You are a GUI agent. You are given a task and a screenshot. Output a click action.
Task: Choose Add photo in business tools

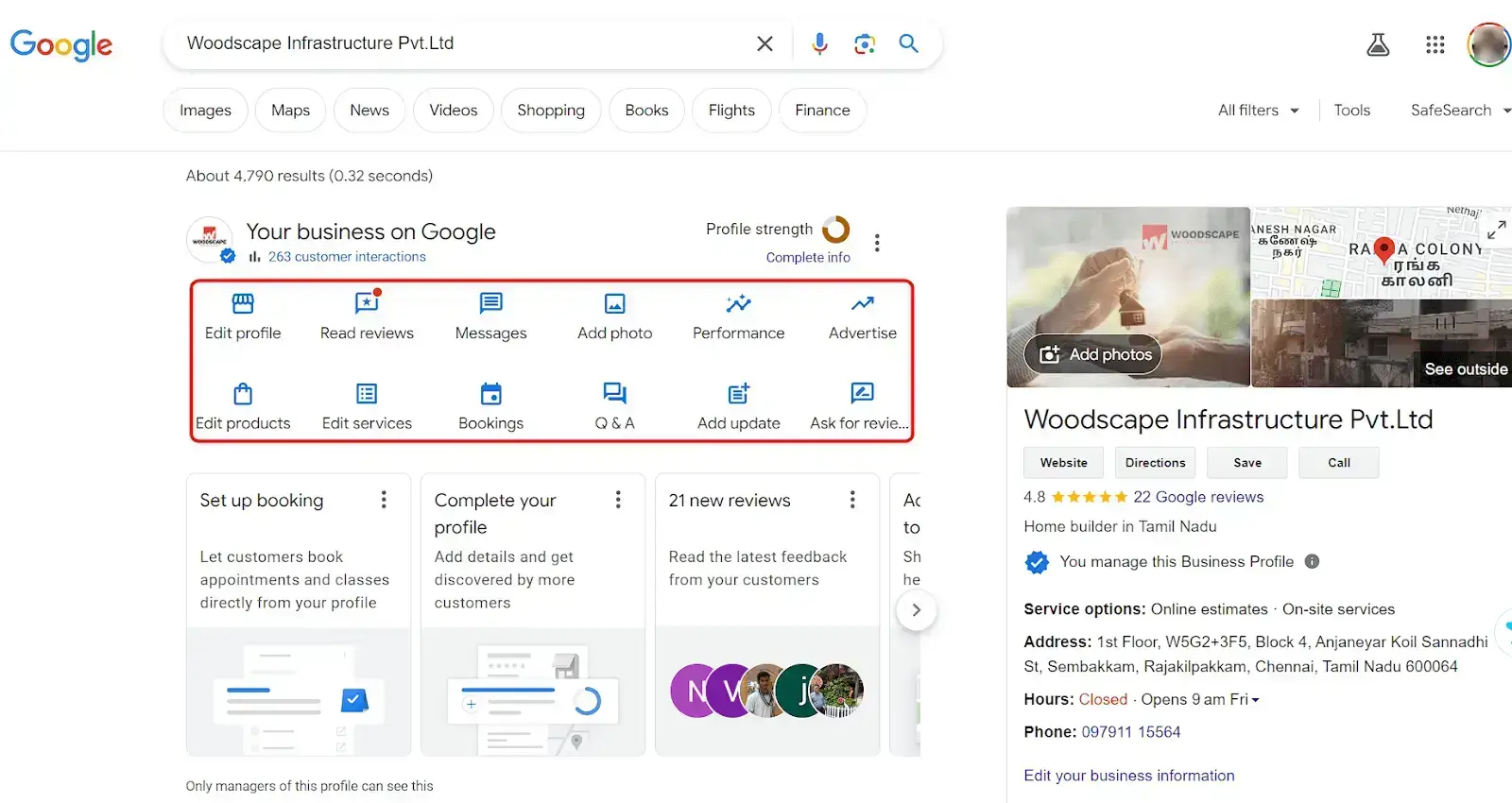[615, 317]
